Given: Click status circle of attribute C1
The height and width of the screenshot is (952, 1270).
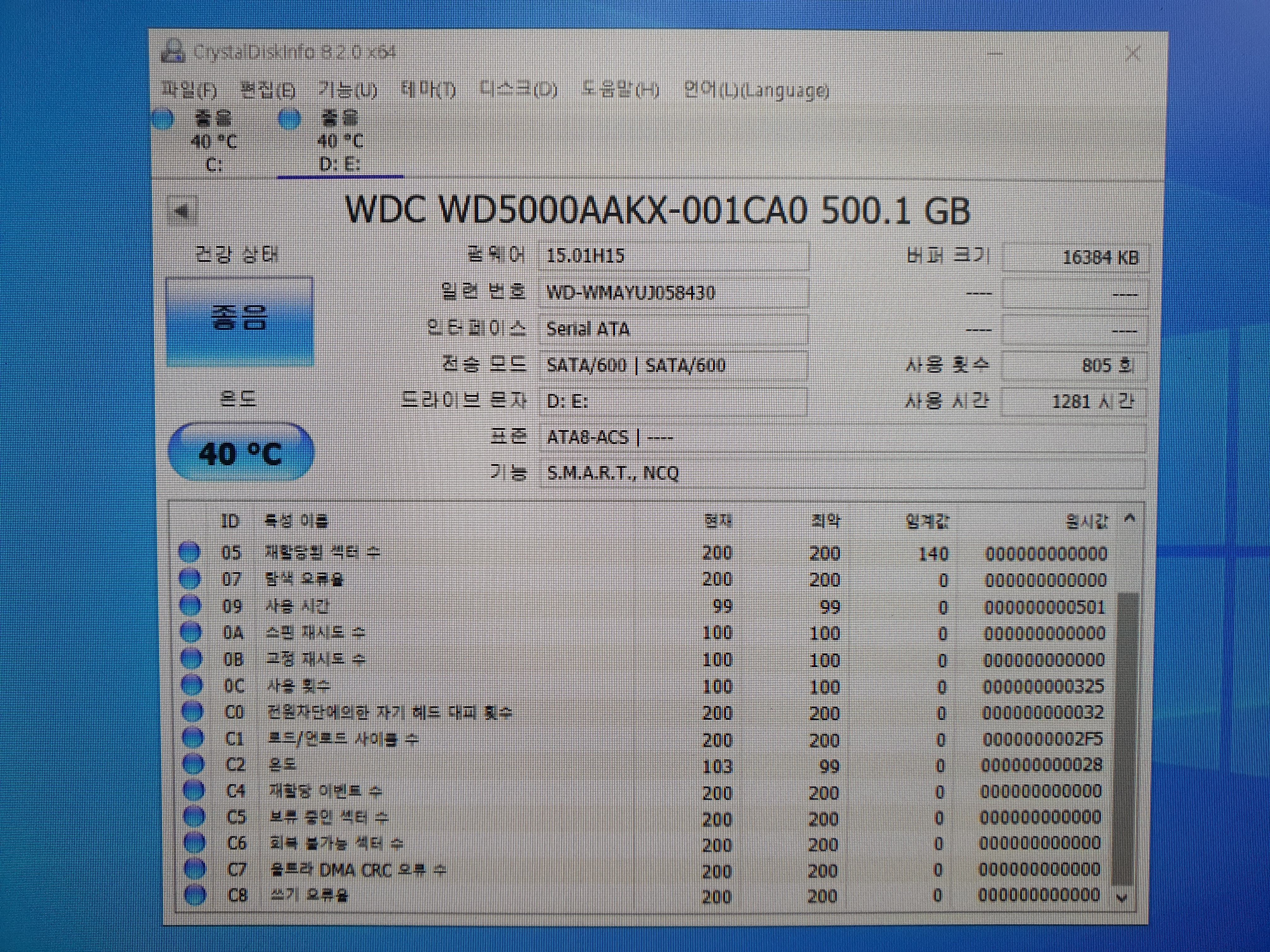Looking at the screenshot, I should click(x=193, y=738).
